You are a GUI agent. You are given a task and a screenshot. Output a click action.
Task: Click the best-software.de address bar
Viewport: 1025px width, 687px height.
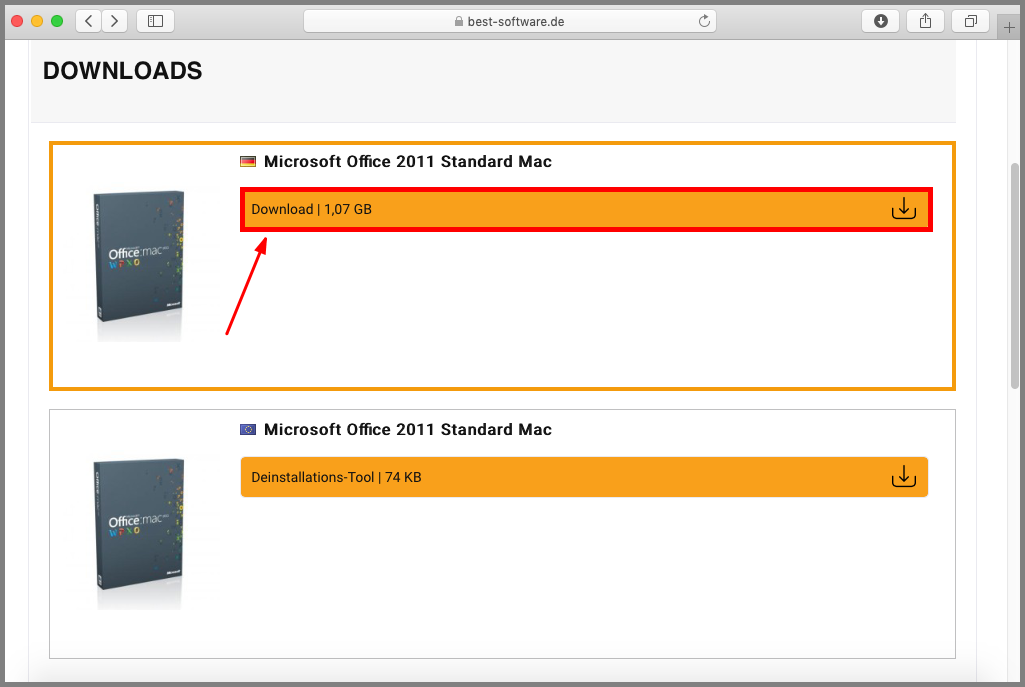point(510,21)
